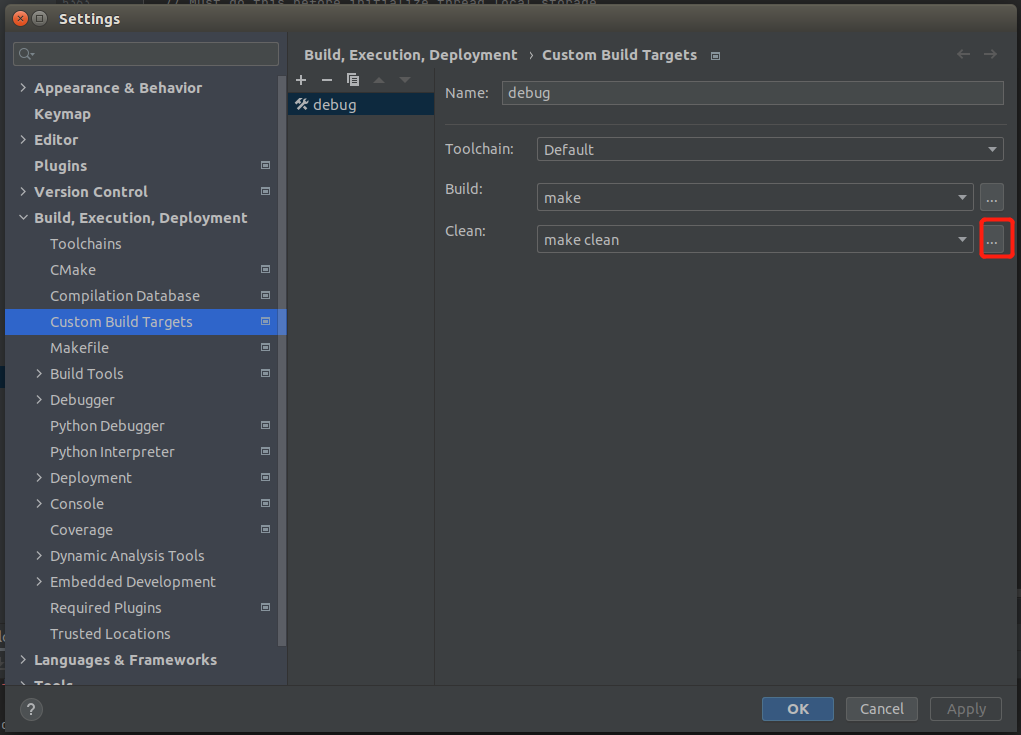This screenshot has height=735, width=1021.
Task: Click the search magnifier icon in settings
Action: 26,54
